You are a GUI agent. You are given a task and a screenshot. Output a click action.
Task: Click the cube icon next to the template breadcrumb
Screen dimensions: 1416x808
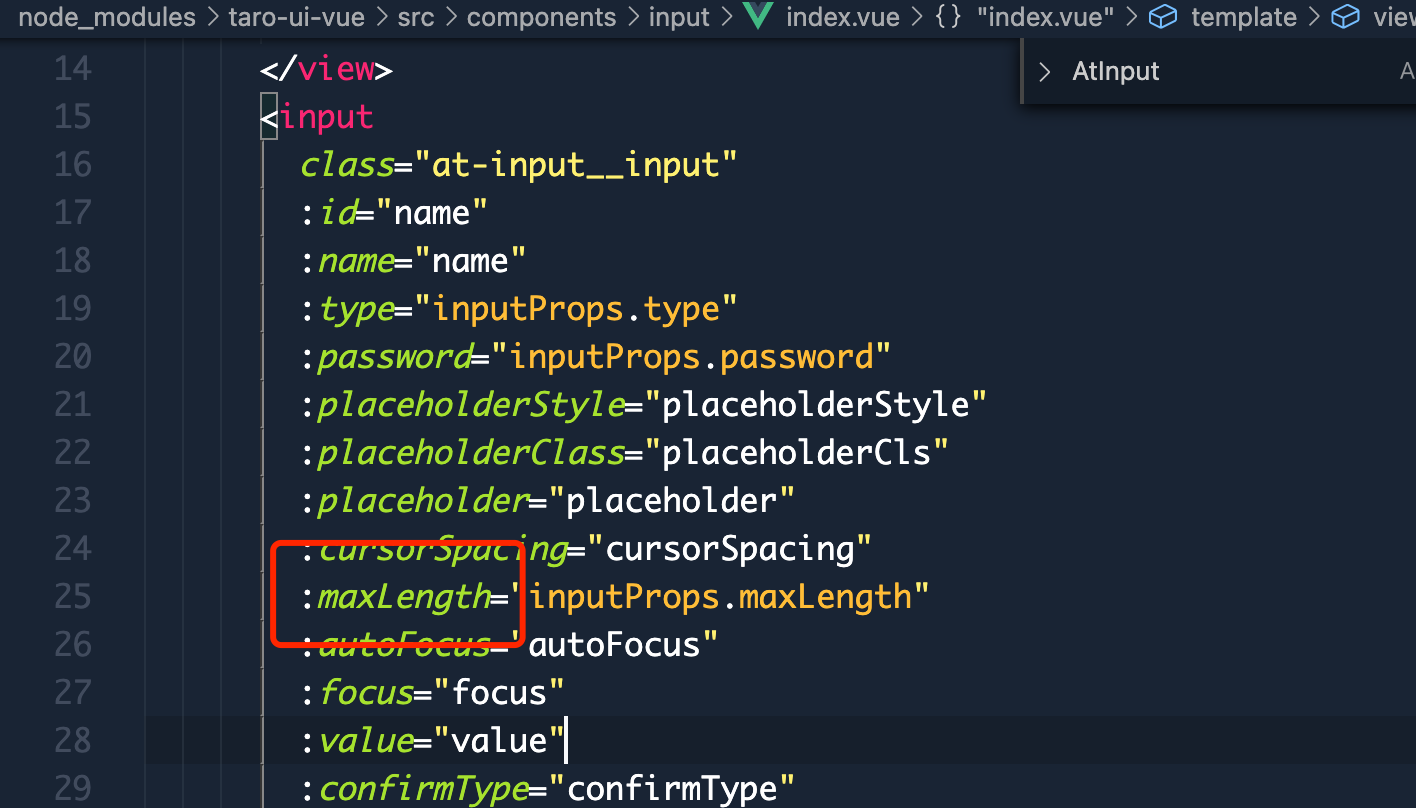point(1163,17)
